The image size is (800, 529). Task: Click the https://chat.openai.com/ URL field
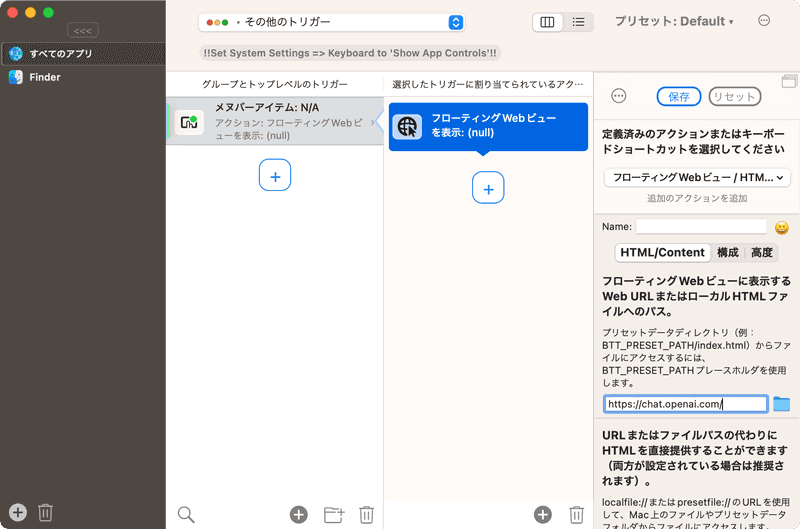pyautogui.click(x=685, y=404)
